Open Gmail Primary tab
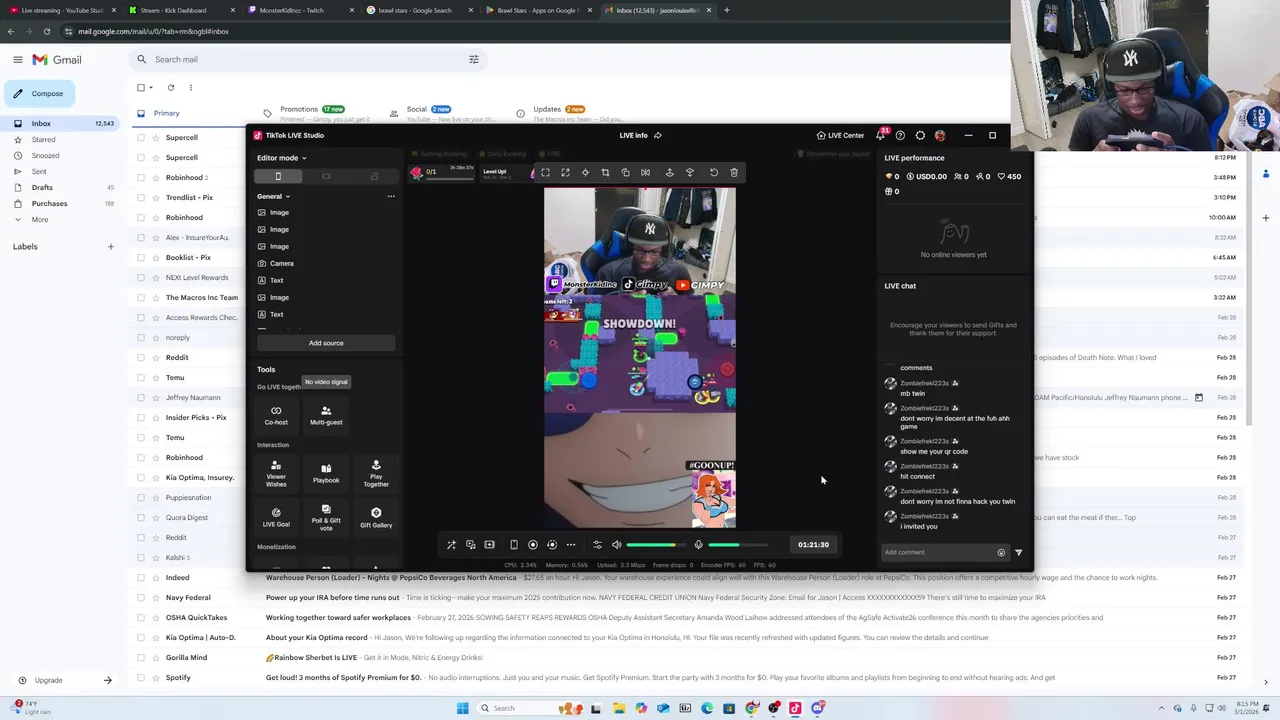The image size is (1280, 720). [192, 113]
